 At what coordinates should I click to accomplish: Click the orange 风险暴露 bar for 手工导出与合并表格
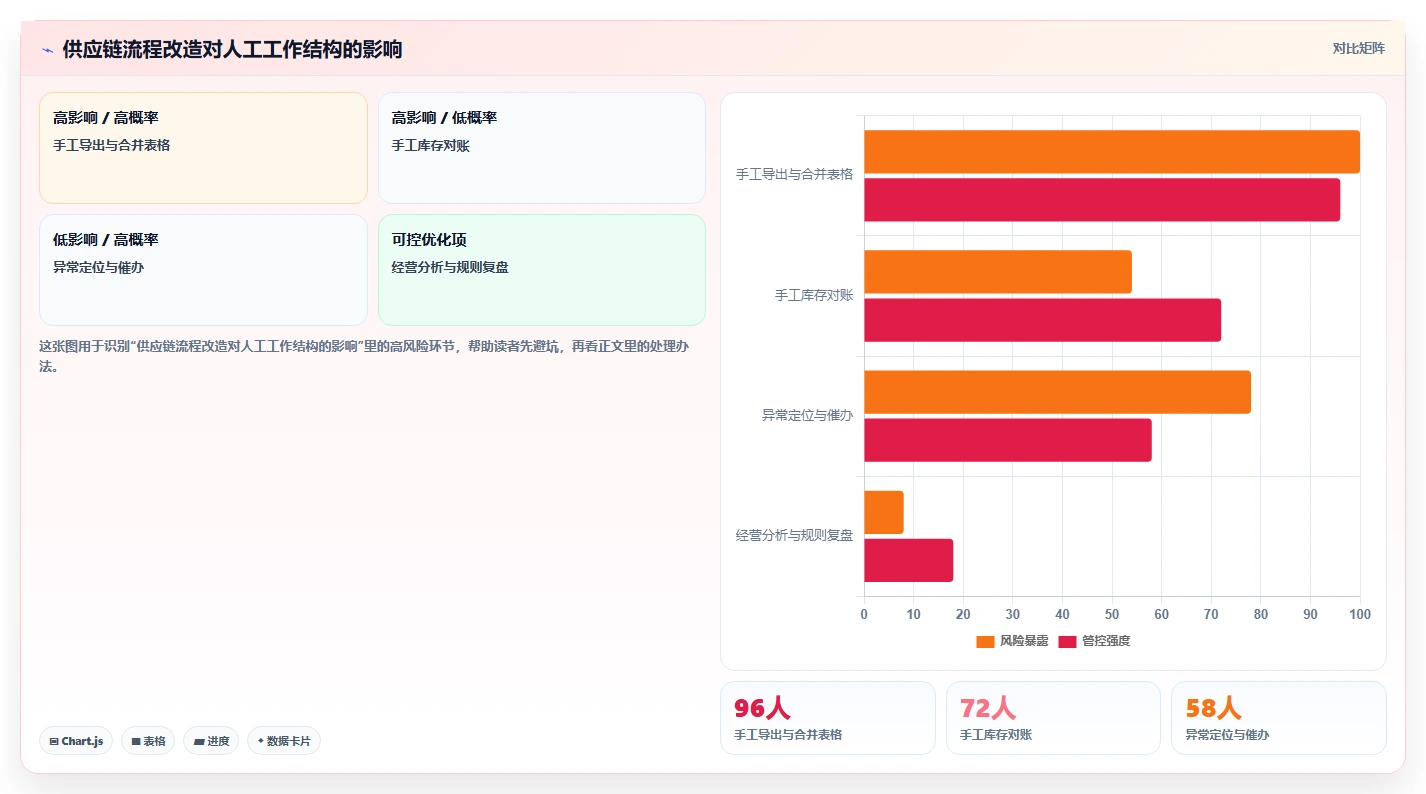click(1112, 152)
